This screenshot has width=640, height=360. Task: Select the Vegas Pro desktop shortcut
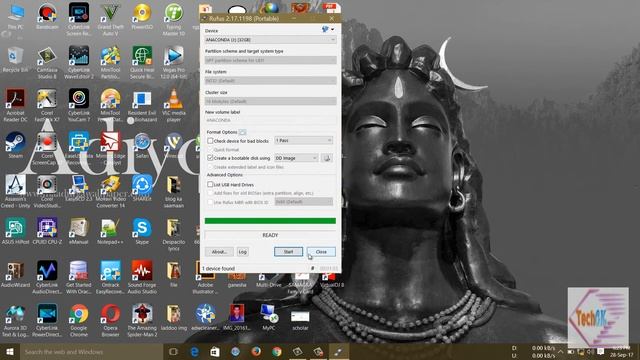173,62
